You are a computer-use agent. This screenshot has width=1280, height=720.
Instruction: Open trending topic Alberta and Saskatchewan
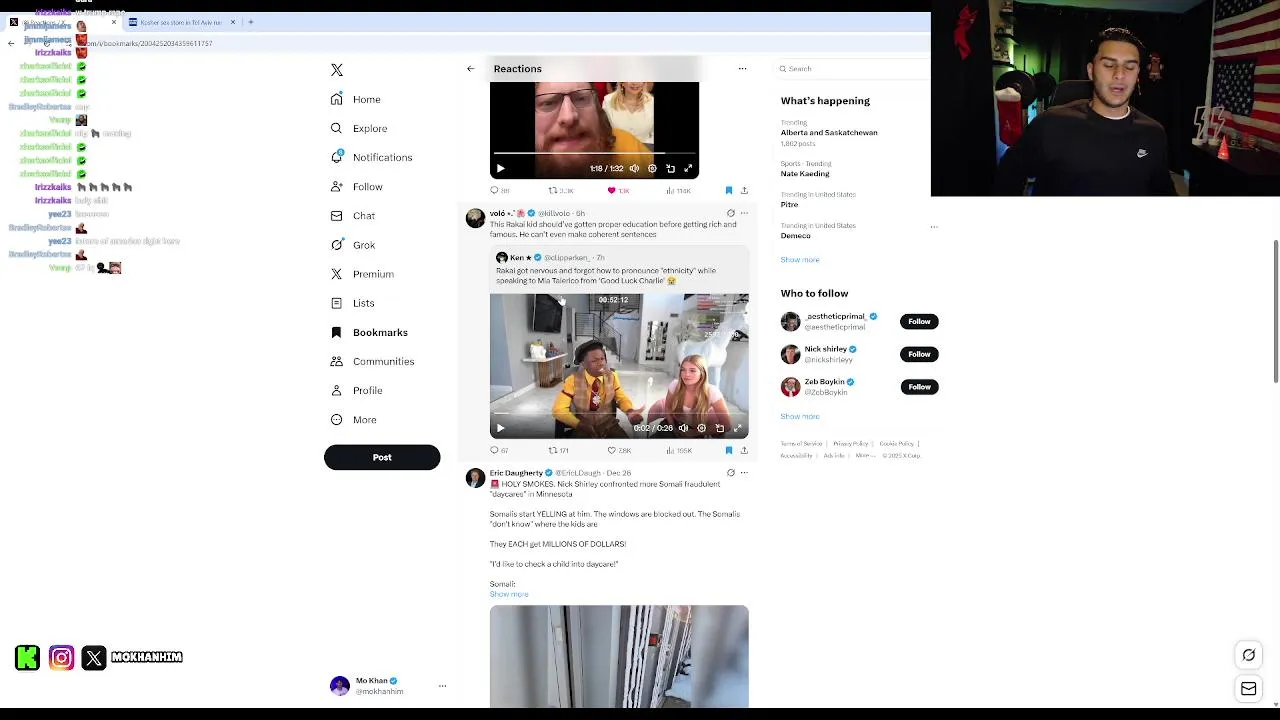click(x=829, y=133)
